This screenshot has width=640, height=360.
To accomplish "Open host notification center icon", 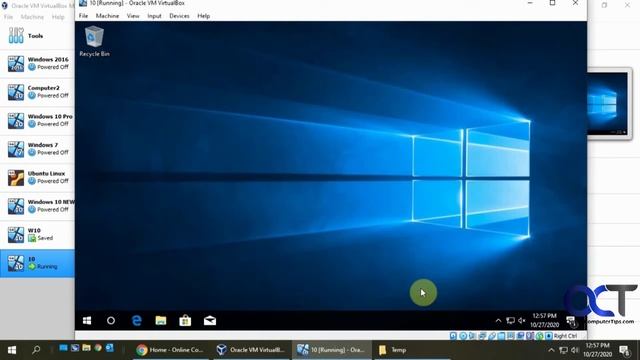I will [x=625, y=350].
